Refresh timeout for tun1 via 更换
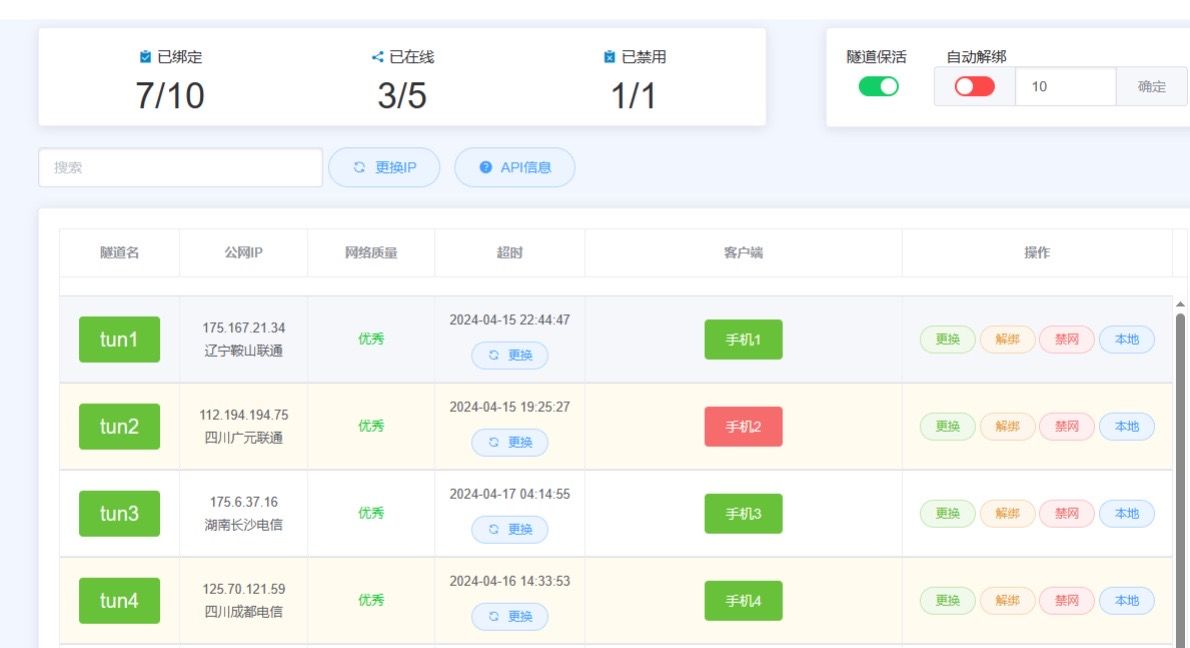 pyautogui.click(x=510, y=355)
